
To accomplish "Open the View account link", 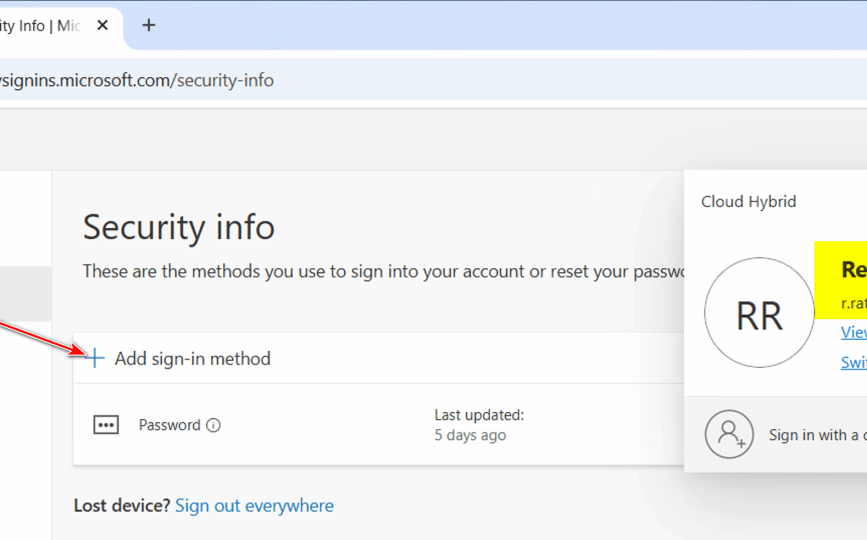I will click(853, 332).
